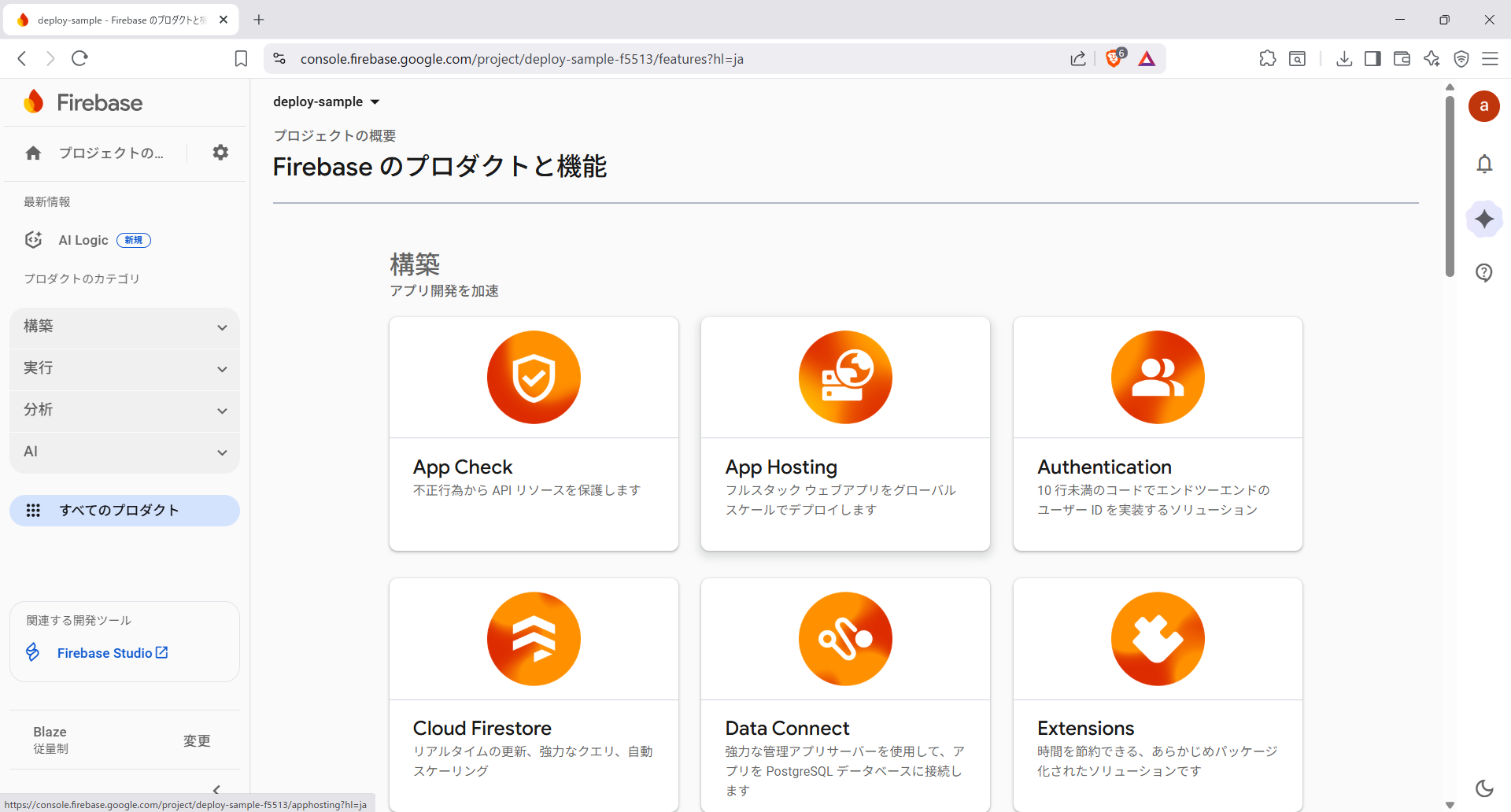
Task: Open the notifications bell
Action: pyautogui.click(x=1484, y=164)
